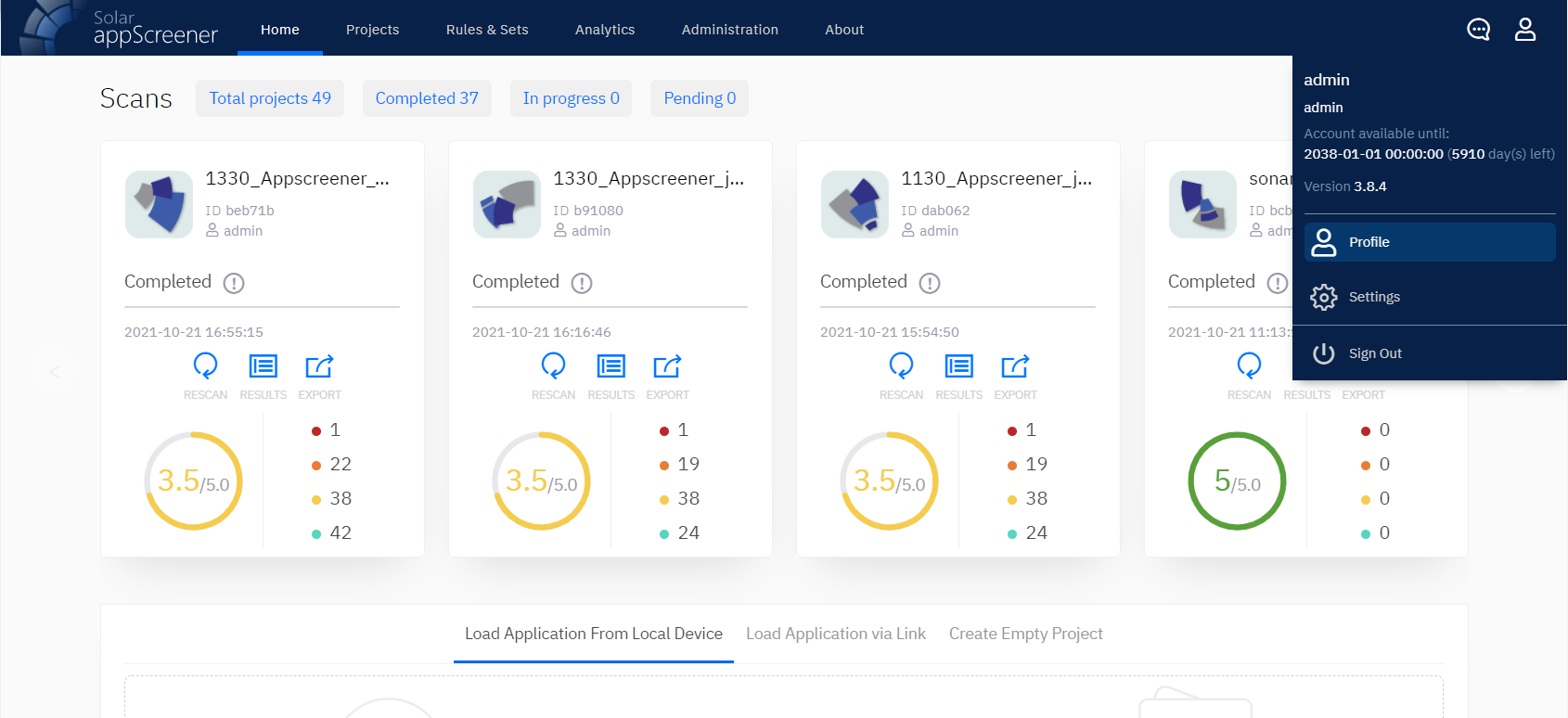Open the Administration menu
Screen dimensions: 1568x718
point(730,30)
